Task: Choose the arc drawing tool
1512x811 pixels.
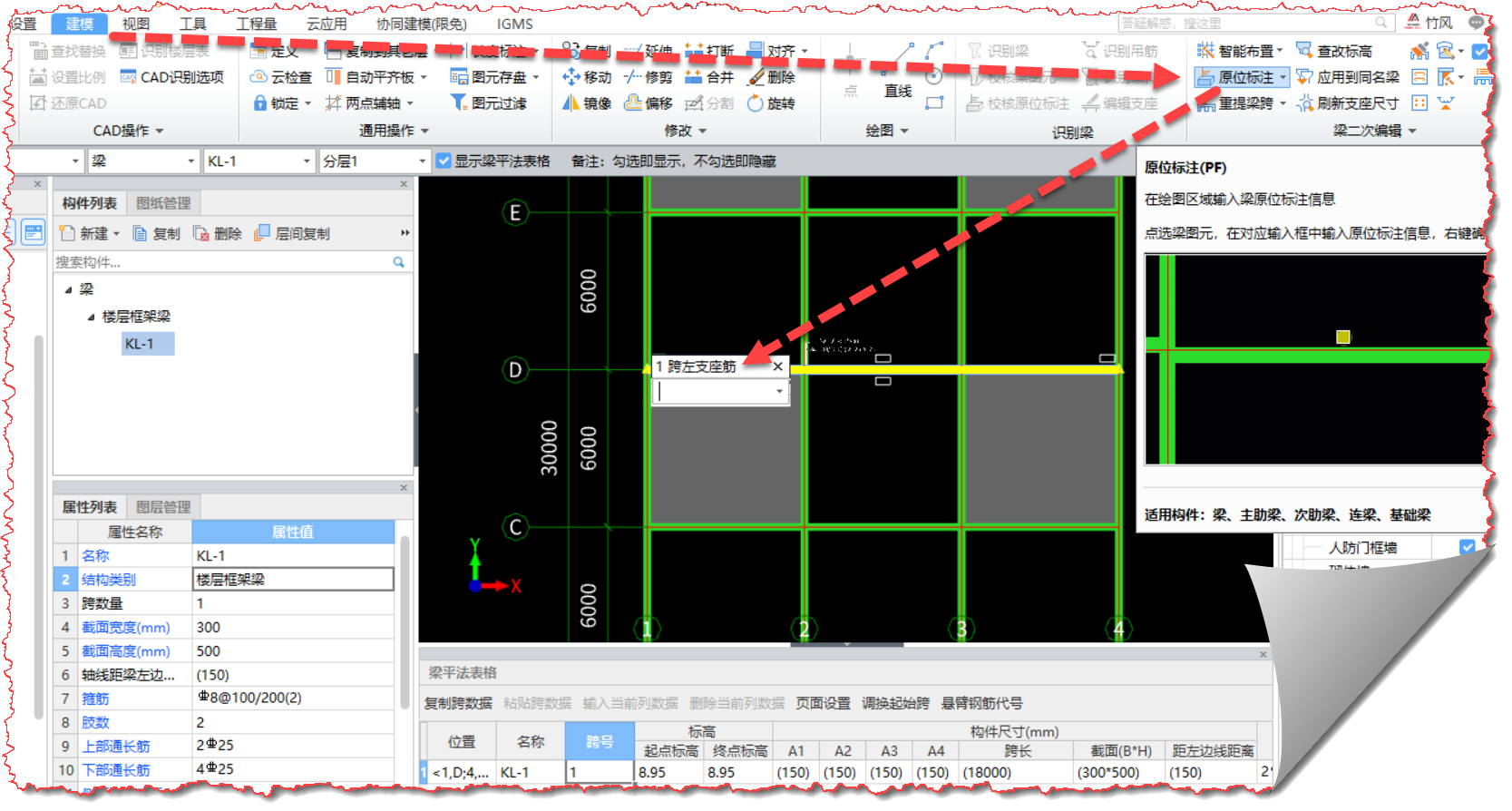Action: point(934,50)
